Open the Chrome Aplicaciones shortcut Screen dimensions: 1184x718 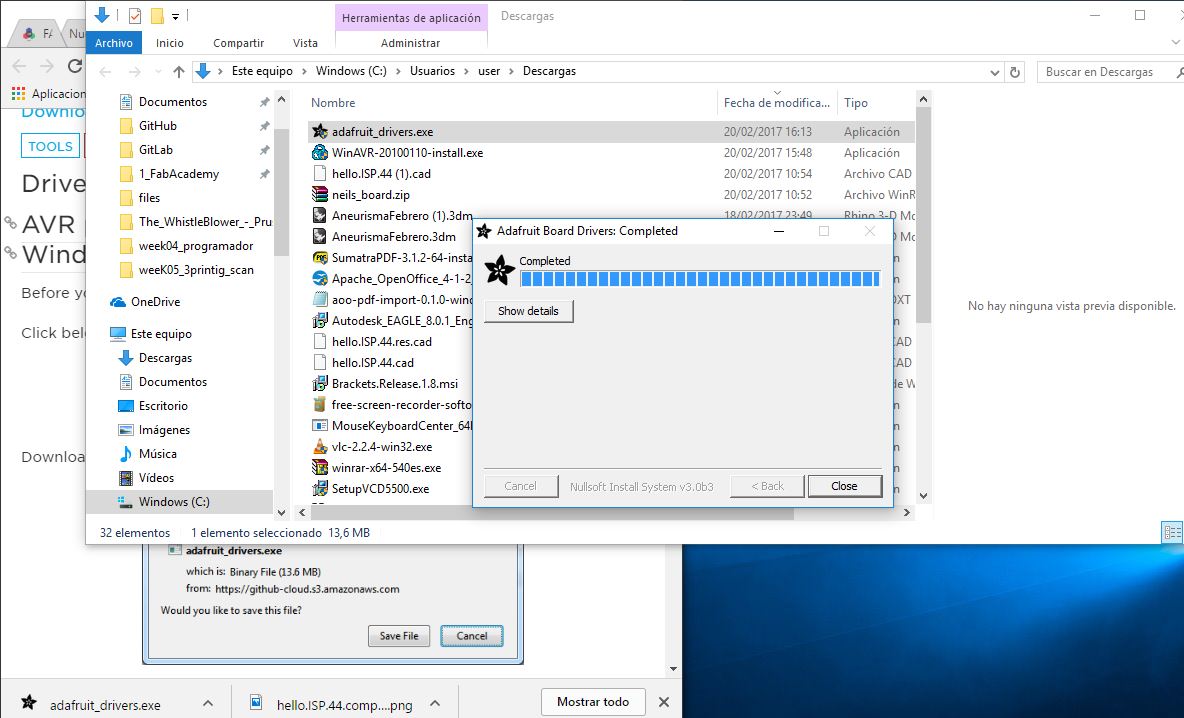(48, 94)
